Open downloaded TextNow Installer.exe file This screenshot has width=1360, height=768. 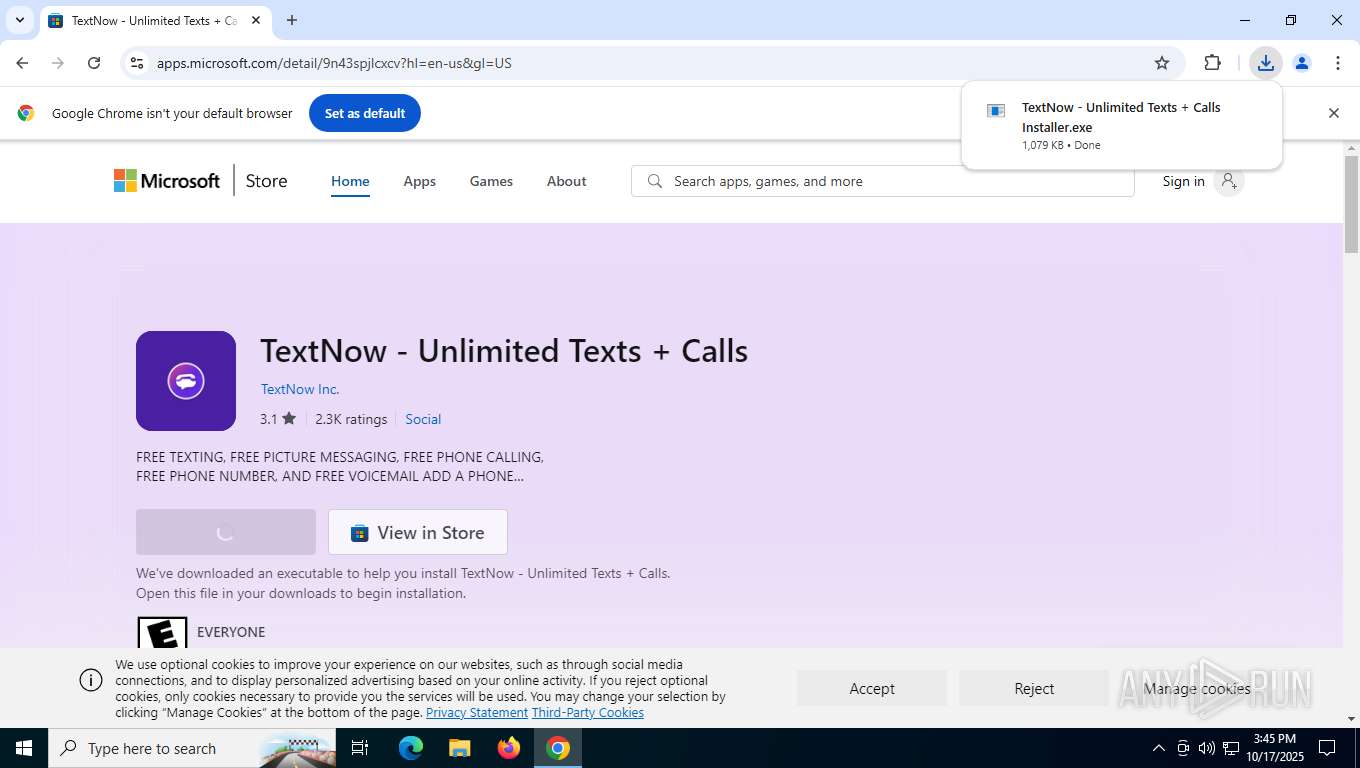click(x=1121, y=125)
